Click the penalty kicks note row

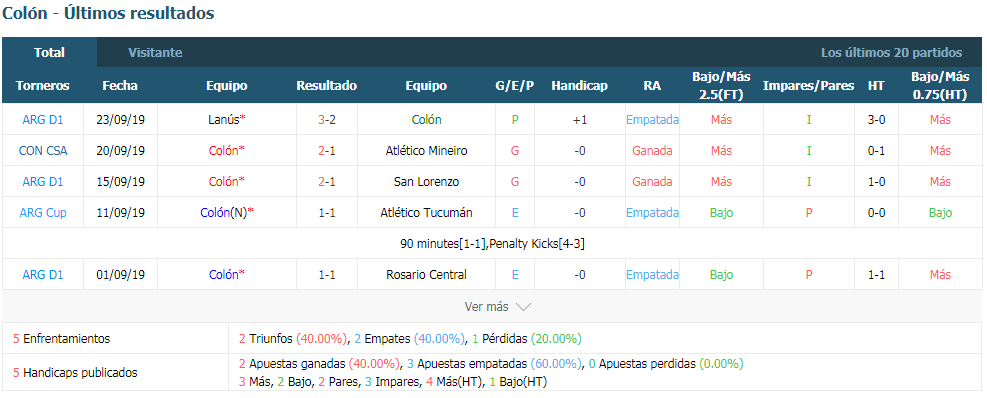[492, 243]
